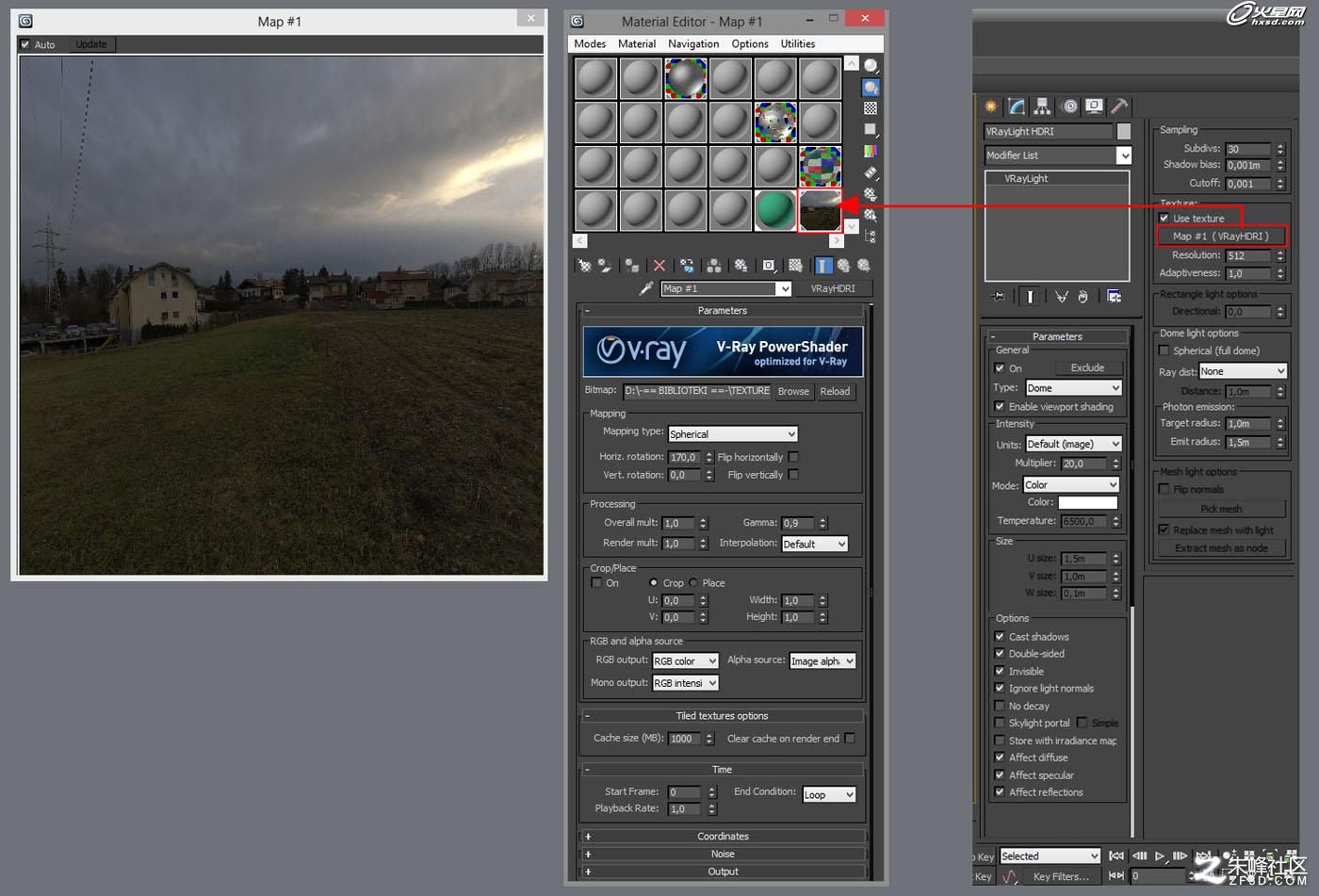Uncheck the Use texture checkbox
This screenshot has height=896, width=1319.
click(1164, 218)
